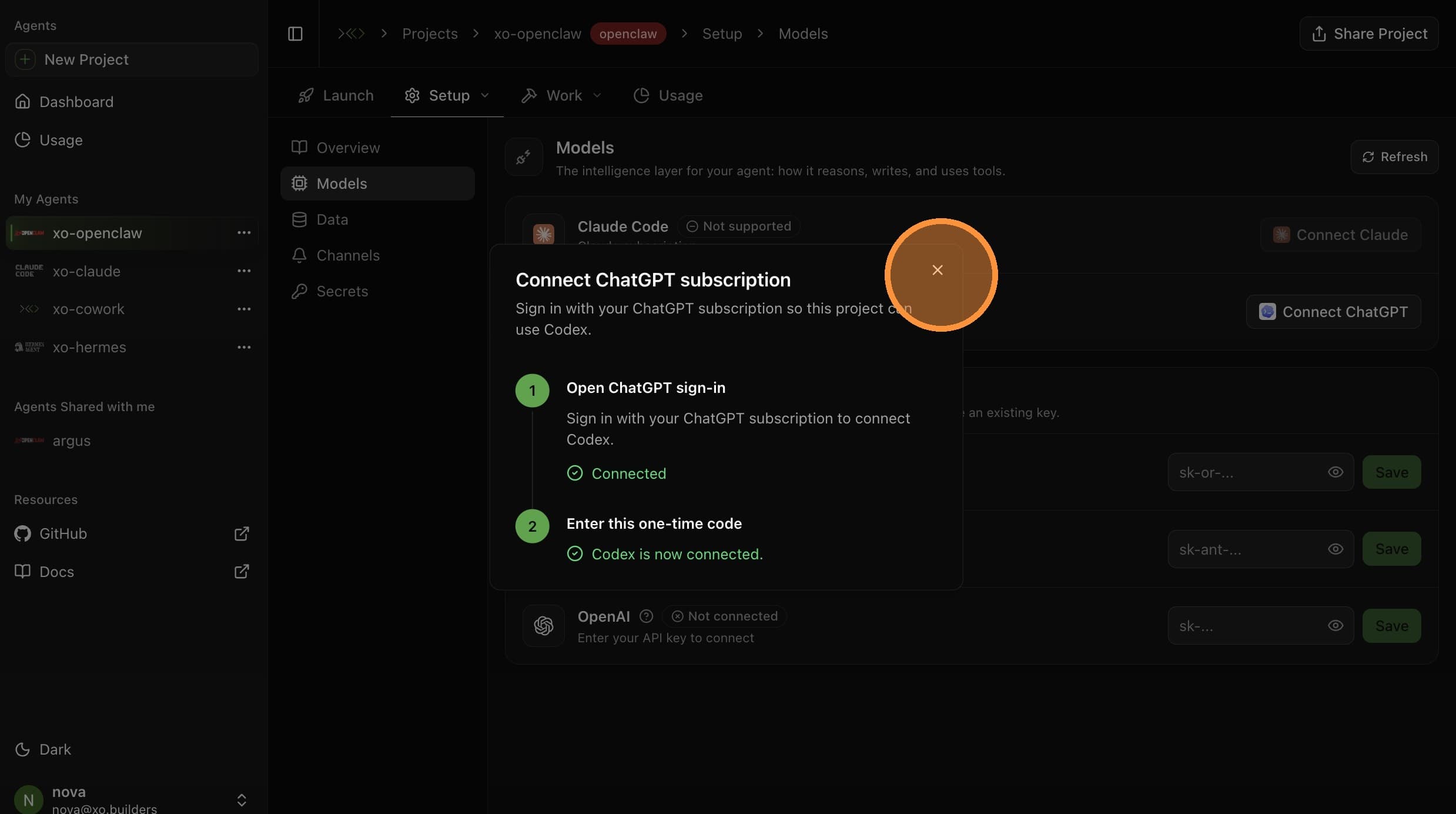Click the nova avatar icon
This screenshot has width=1456, height=814.
tap(28, 800)
